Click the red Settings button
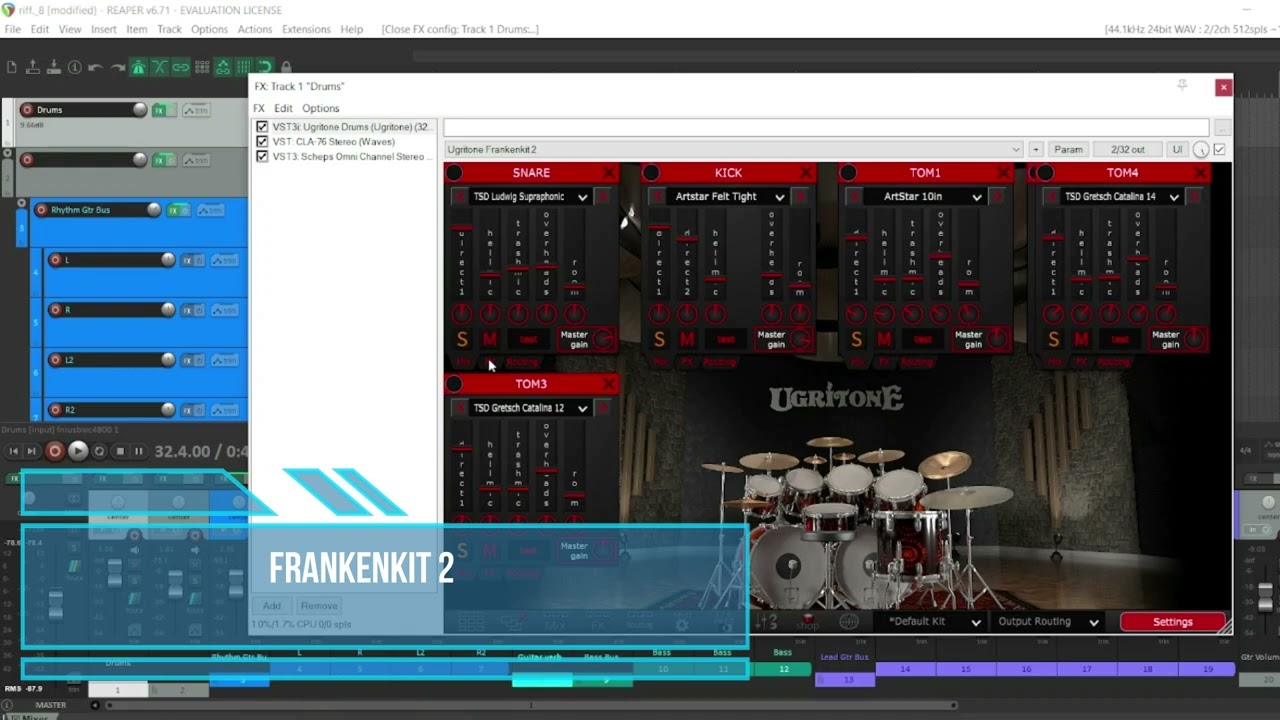 [1172, 622]
